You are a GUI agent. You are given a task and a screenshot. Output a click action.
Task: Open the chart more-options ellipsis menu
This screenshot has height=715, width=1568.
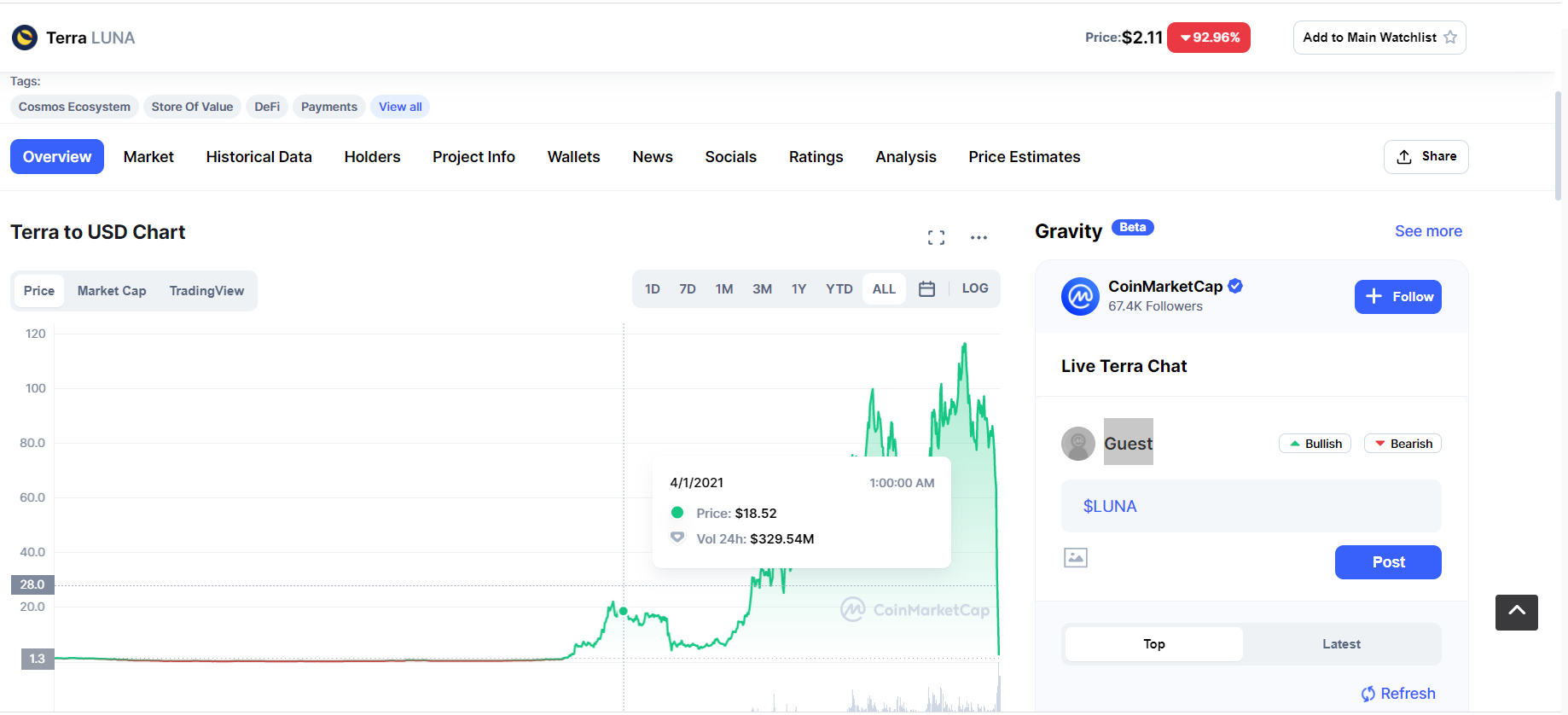979,238
